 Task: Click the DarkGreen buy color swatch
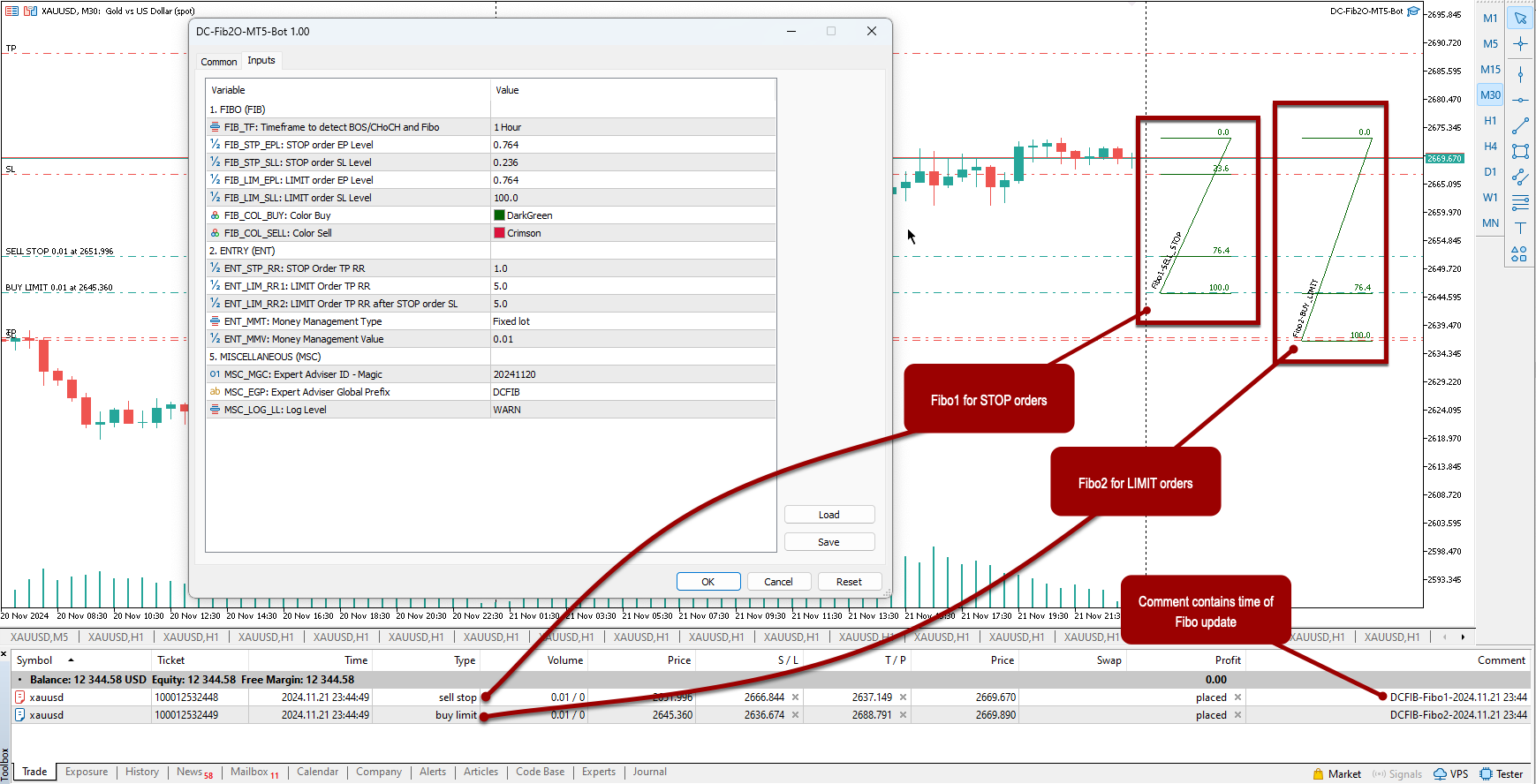click(499, 215)
